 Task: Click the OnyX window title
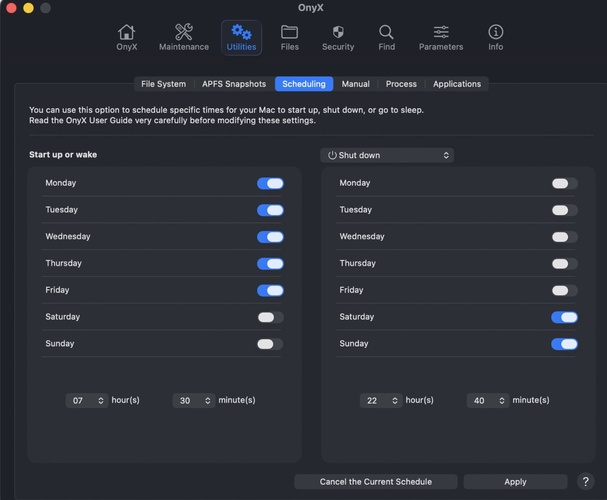point(310,8)
